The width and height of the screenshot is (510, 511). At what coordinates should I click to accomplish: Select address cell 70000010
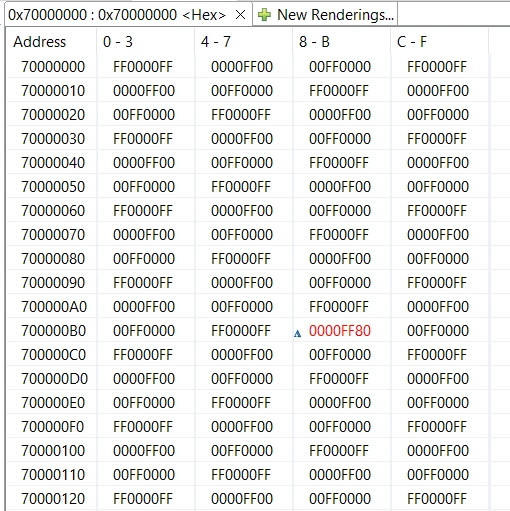[x=53, y=91]
